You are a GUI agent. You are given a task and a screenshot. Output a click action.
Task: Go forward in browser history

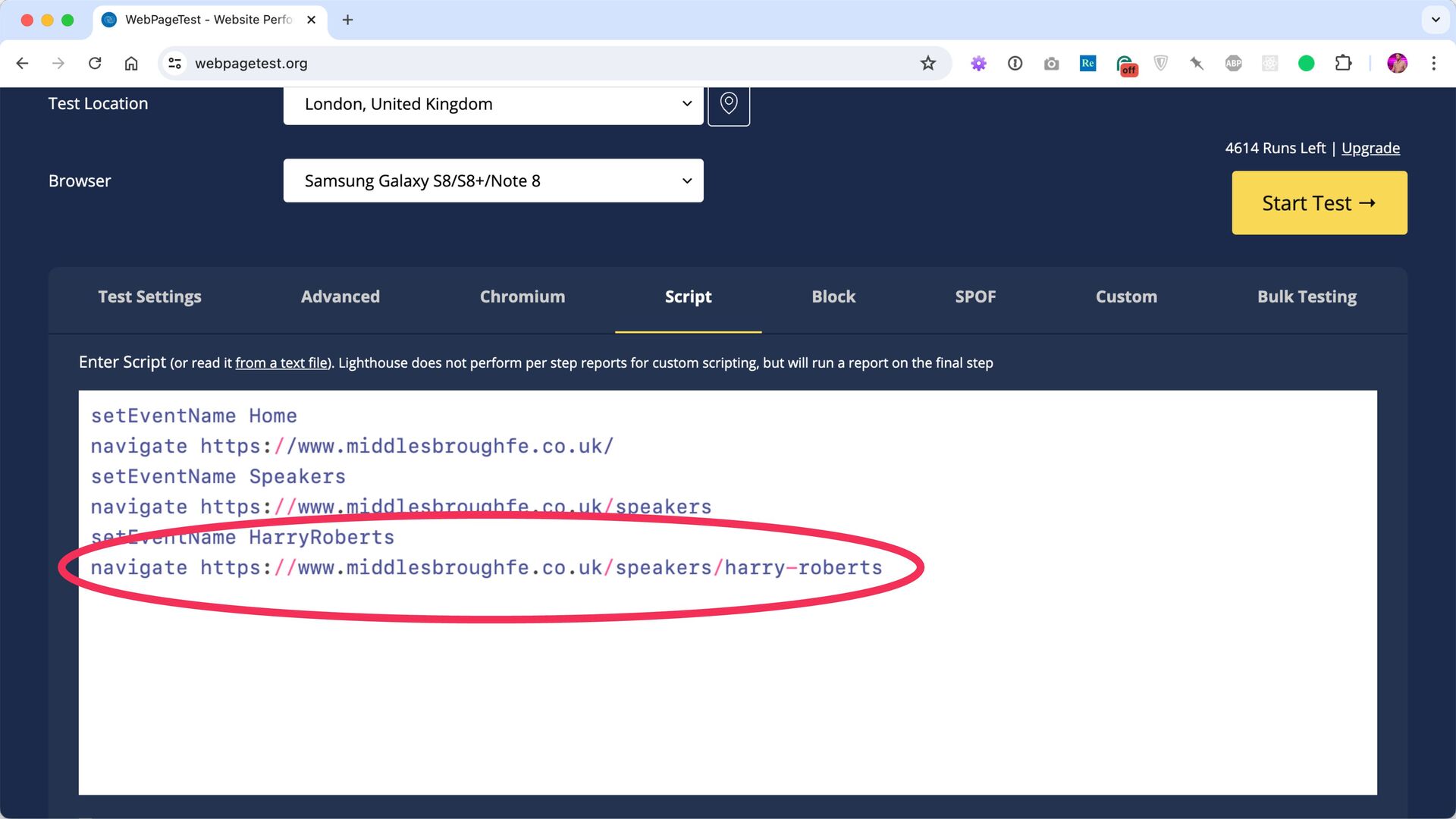click(58, 64)
